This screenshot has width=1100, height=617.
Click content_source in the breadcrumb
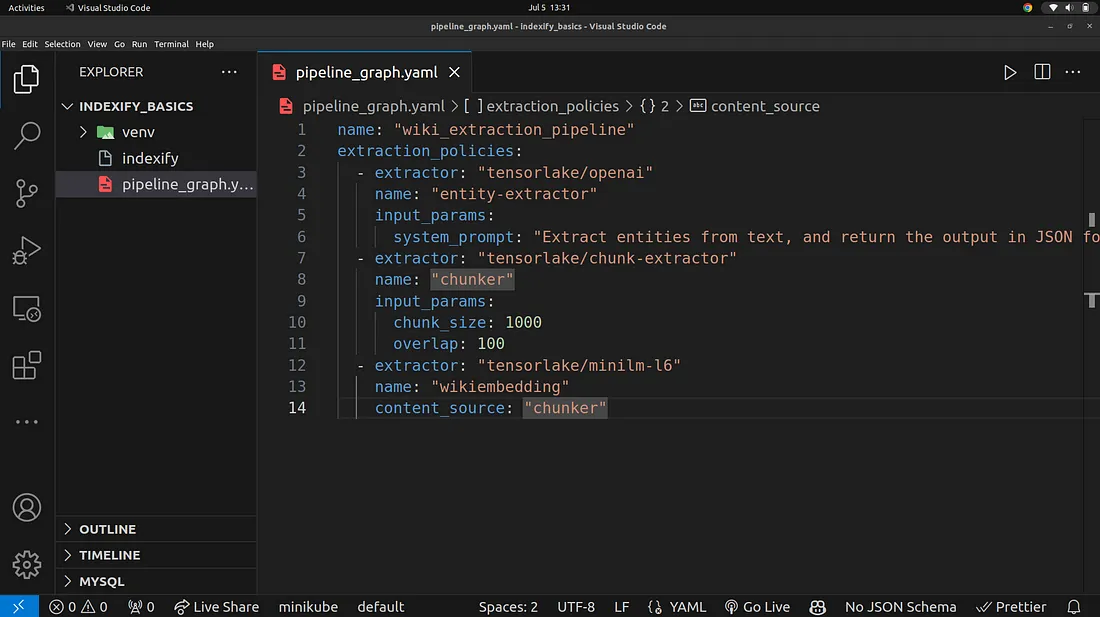pyautogui.click(x=765, y=107)
